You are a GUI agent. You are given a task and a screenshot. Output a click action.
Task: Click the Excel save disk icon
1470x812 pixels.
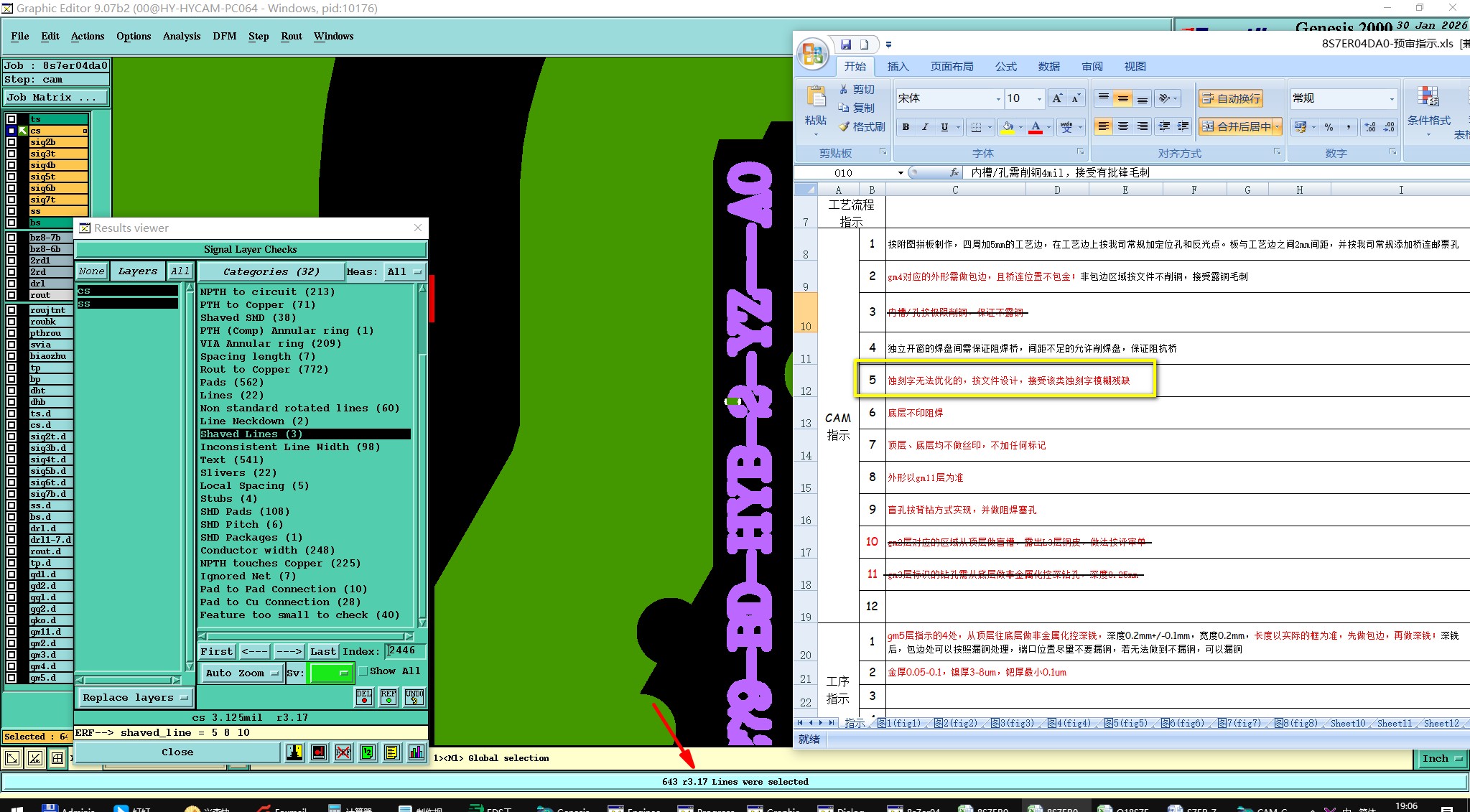click(x=846, y=45)
